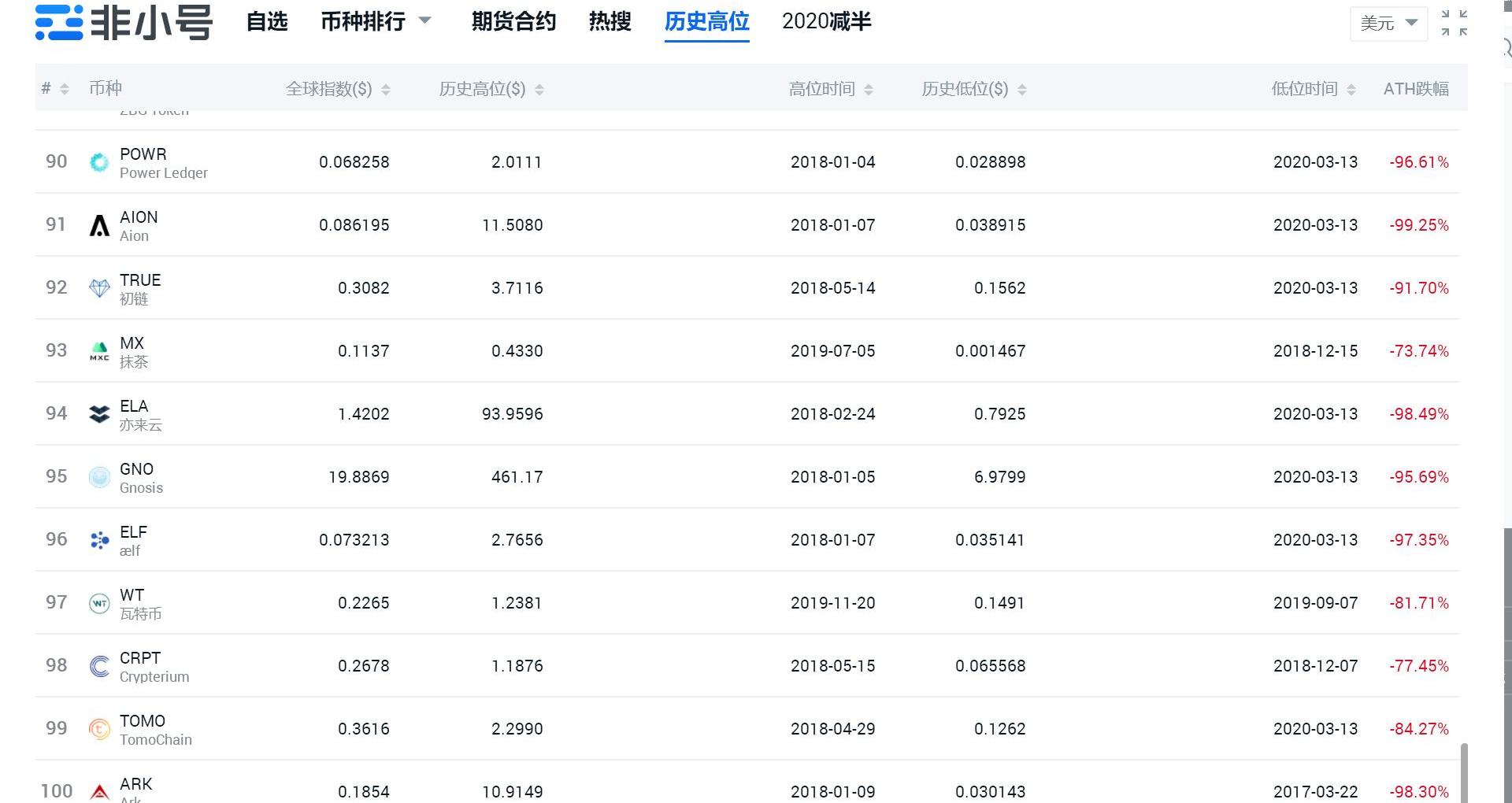Image resolution: width=1512 pixels, height=803 pixels.
Task: Click the Feixiaohao site logo
Action: tap(124, 22)
